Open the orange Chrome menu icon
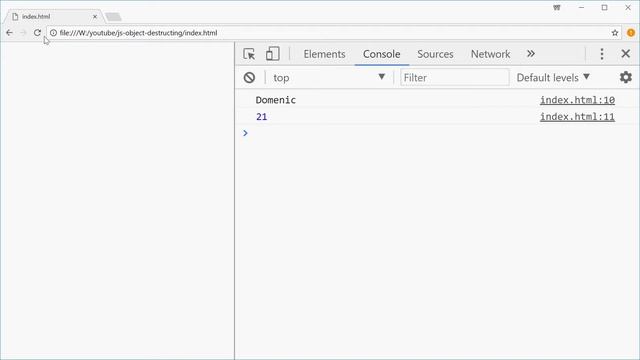Screen dimensions: 640x360 coord(631,33)
